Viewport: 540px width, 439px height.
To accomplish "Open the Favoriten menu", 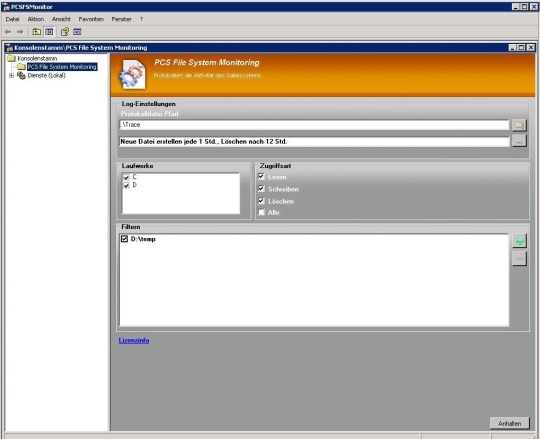I will coord(91,19).
